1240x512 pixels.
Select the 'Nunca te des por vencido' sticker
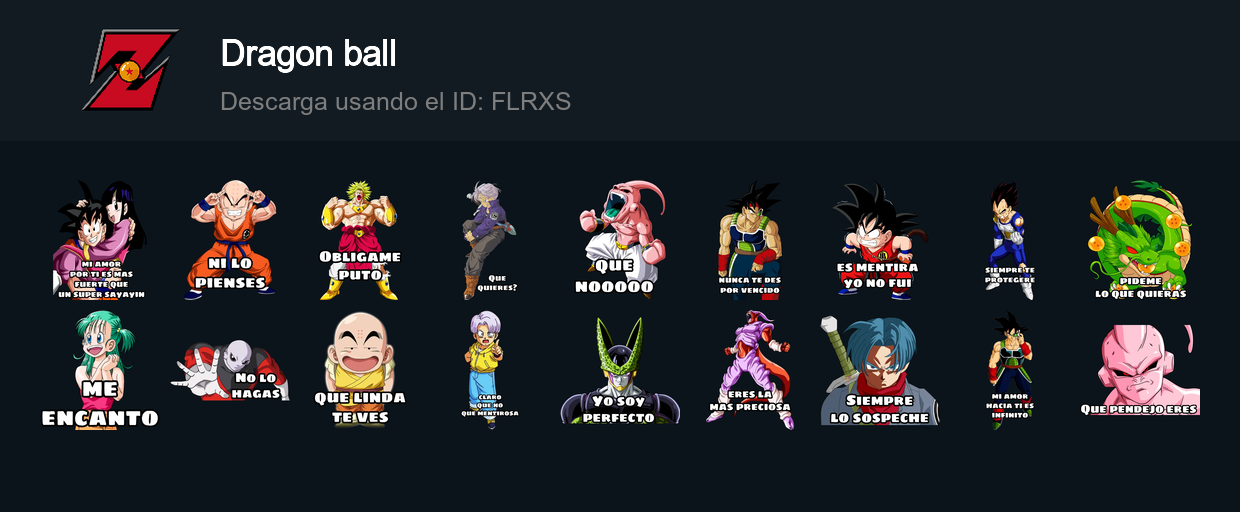[750, 240]
